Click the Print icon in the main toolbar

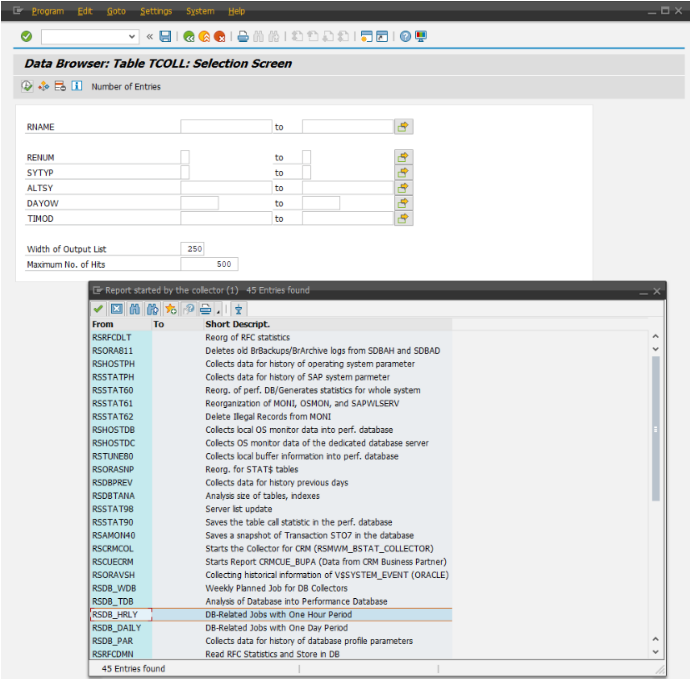pyautogui.click(x=243, y=36)
